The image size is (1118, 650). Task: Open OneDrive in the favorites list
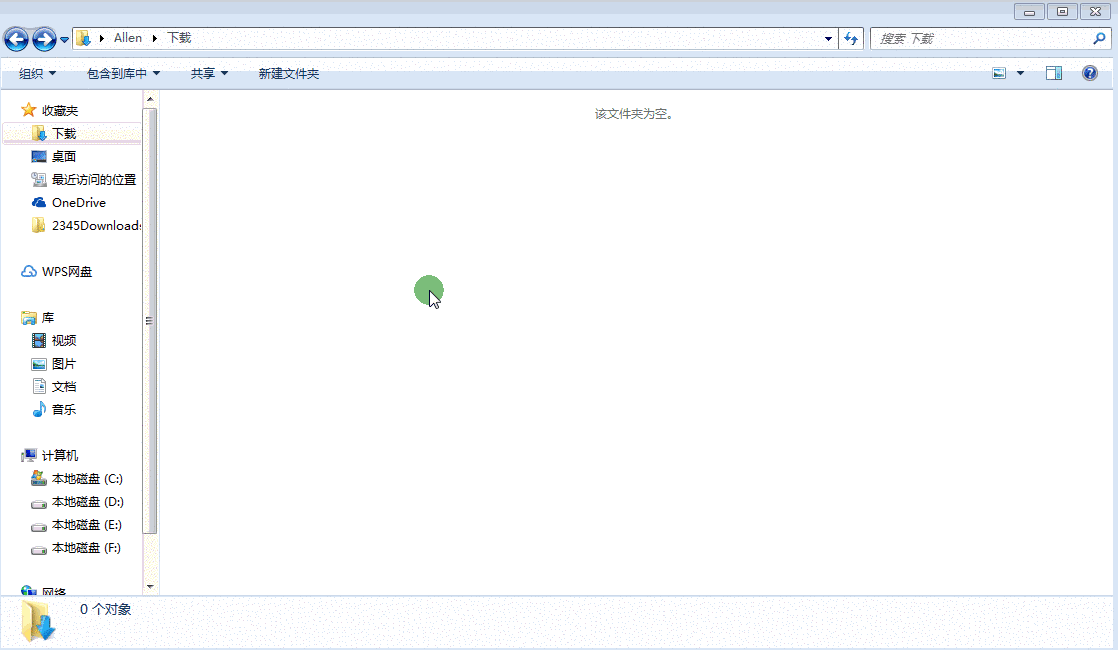point(78,202)
